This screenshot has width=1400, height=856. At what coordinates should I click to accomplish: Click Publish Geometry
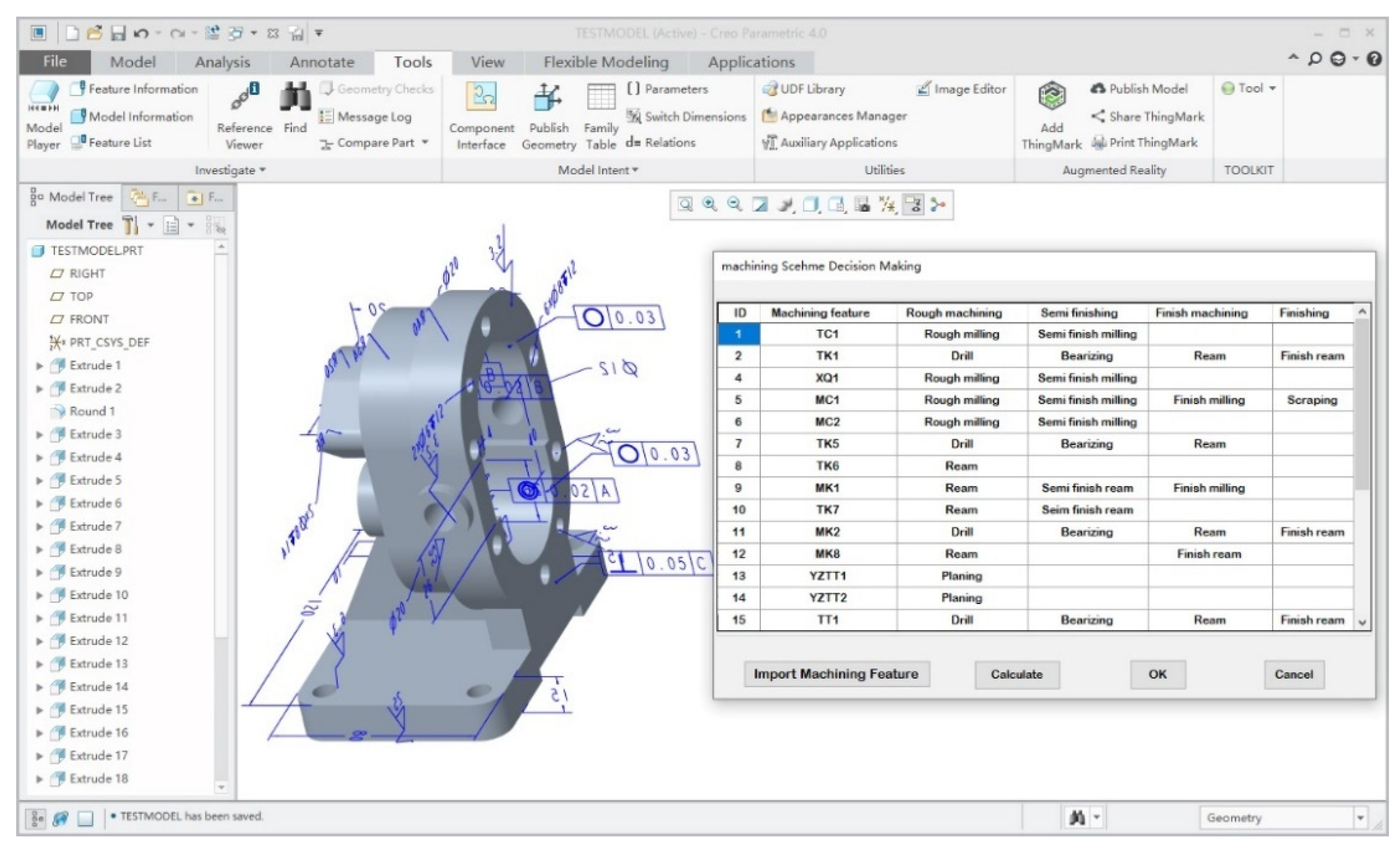(548, 116)
